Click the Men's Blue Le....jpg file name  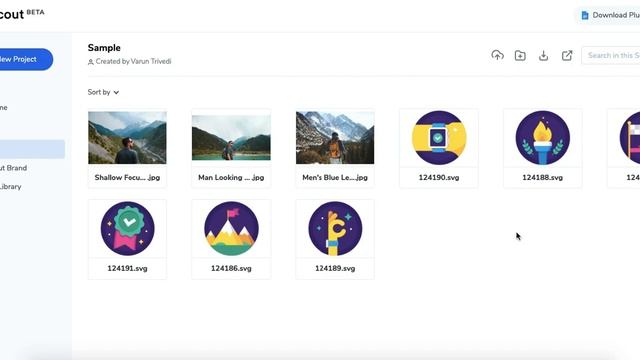click(x=335, y=178)
